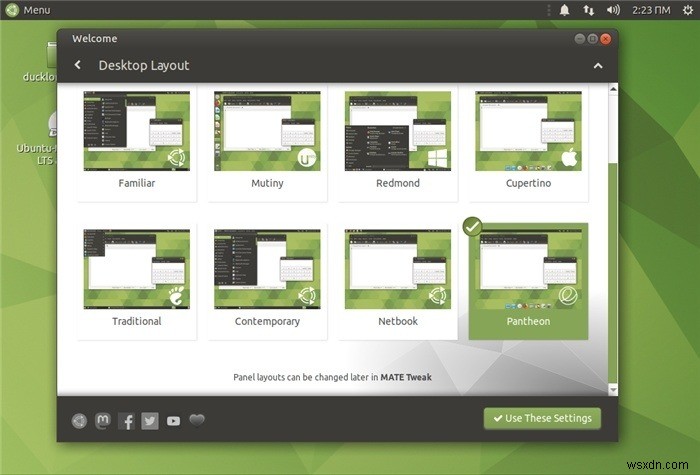Collapse header with the up chevron
The width and height of the screenshot is (700, 475).
pyautogui.click(x=598, y=66)
